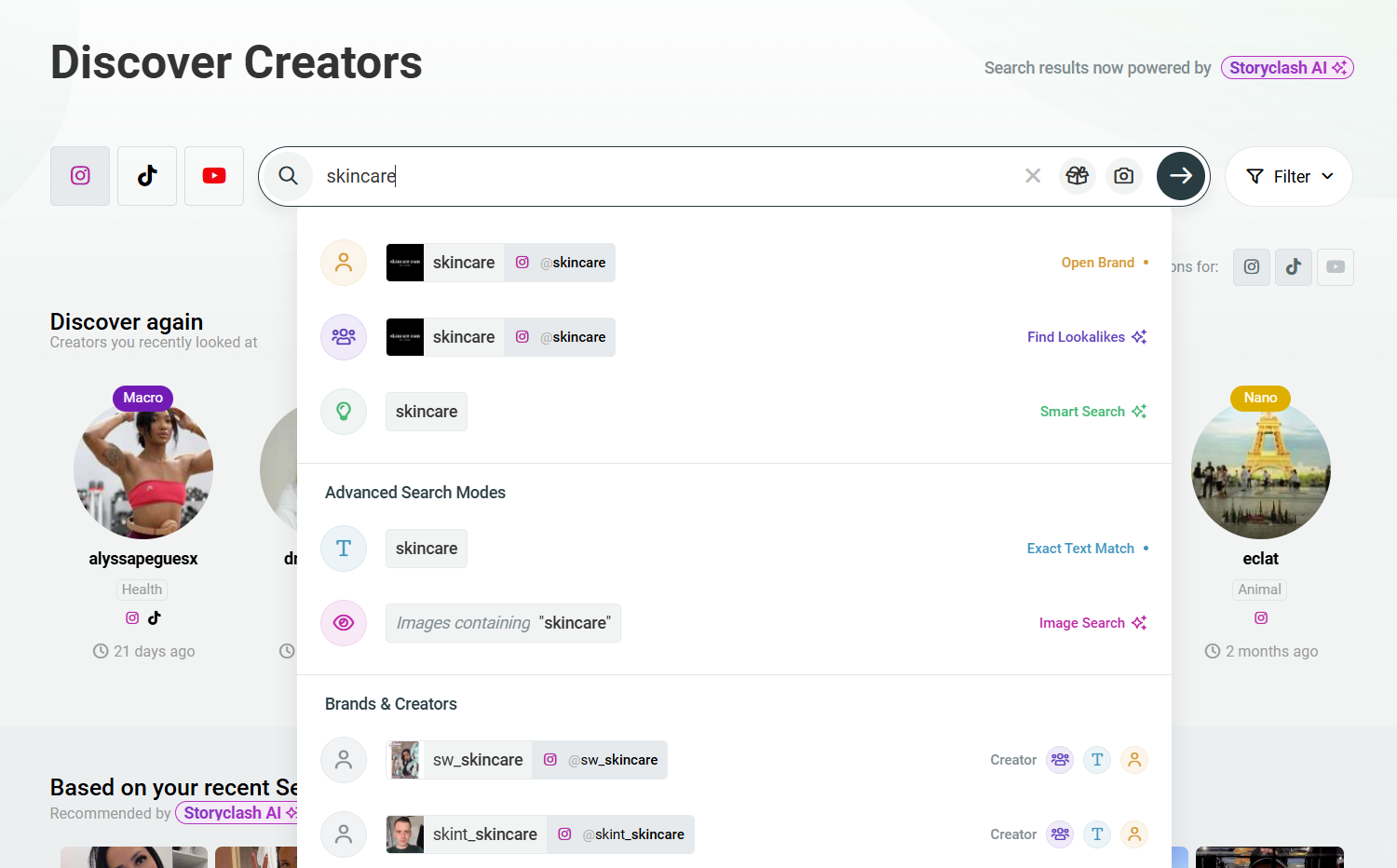Select the TikTok platform icon
1397x868 pixels.
(x=146, y=175)
